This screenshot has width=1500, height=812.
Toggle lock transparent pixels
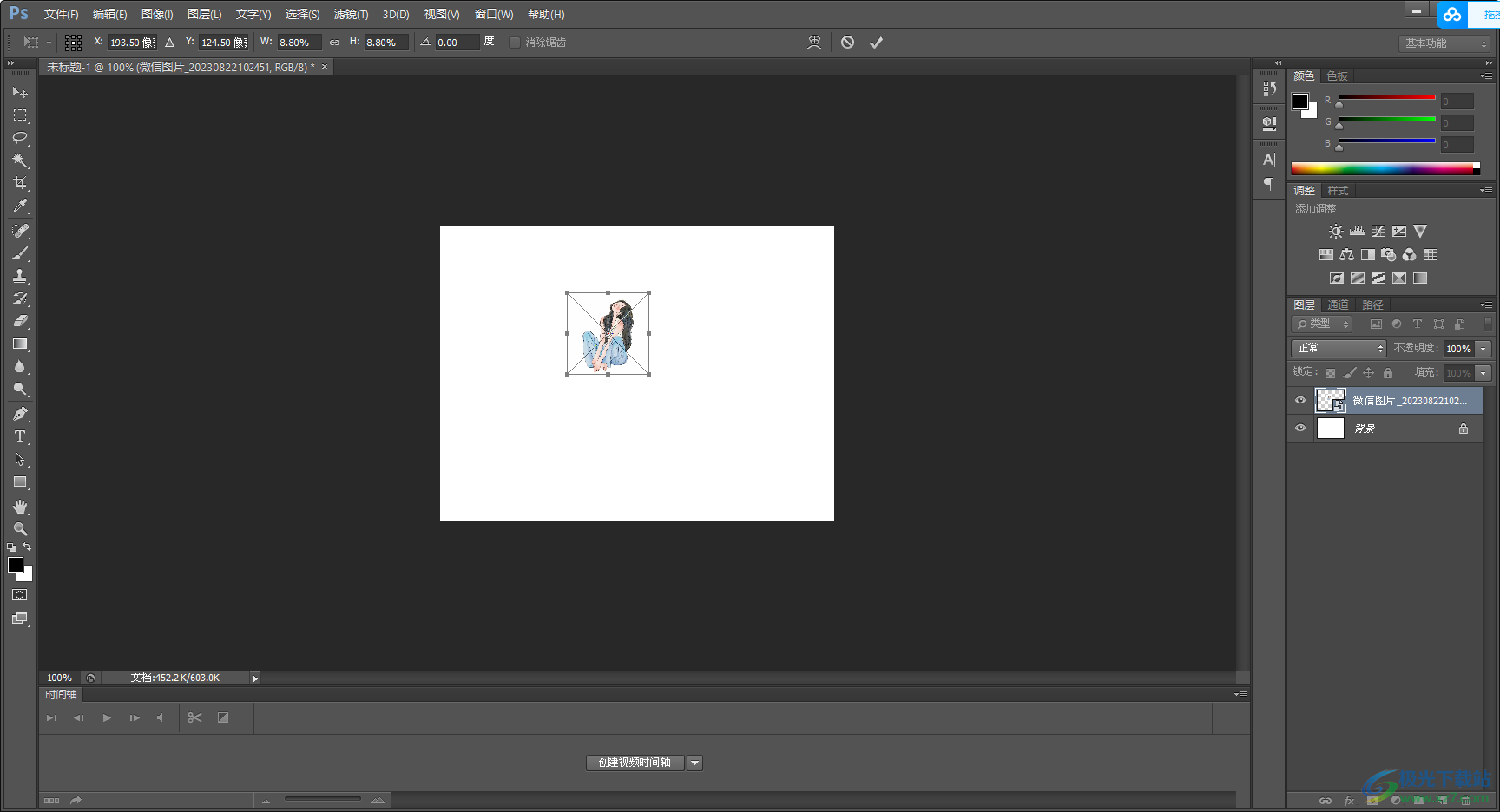click(1330, 373)
